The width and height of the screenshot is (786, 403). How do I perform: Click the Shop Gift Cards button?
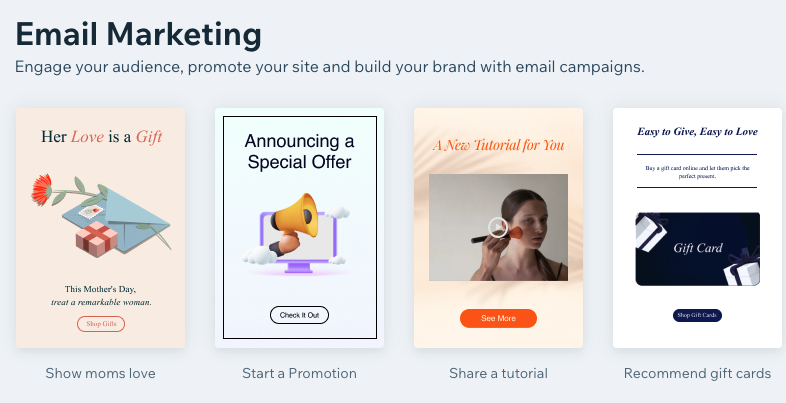pos(697,315)
